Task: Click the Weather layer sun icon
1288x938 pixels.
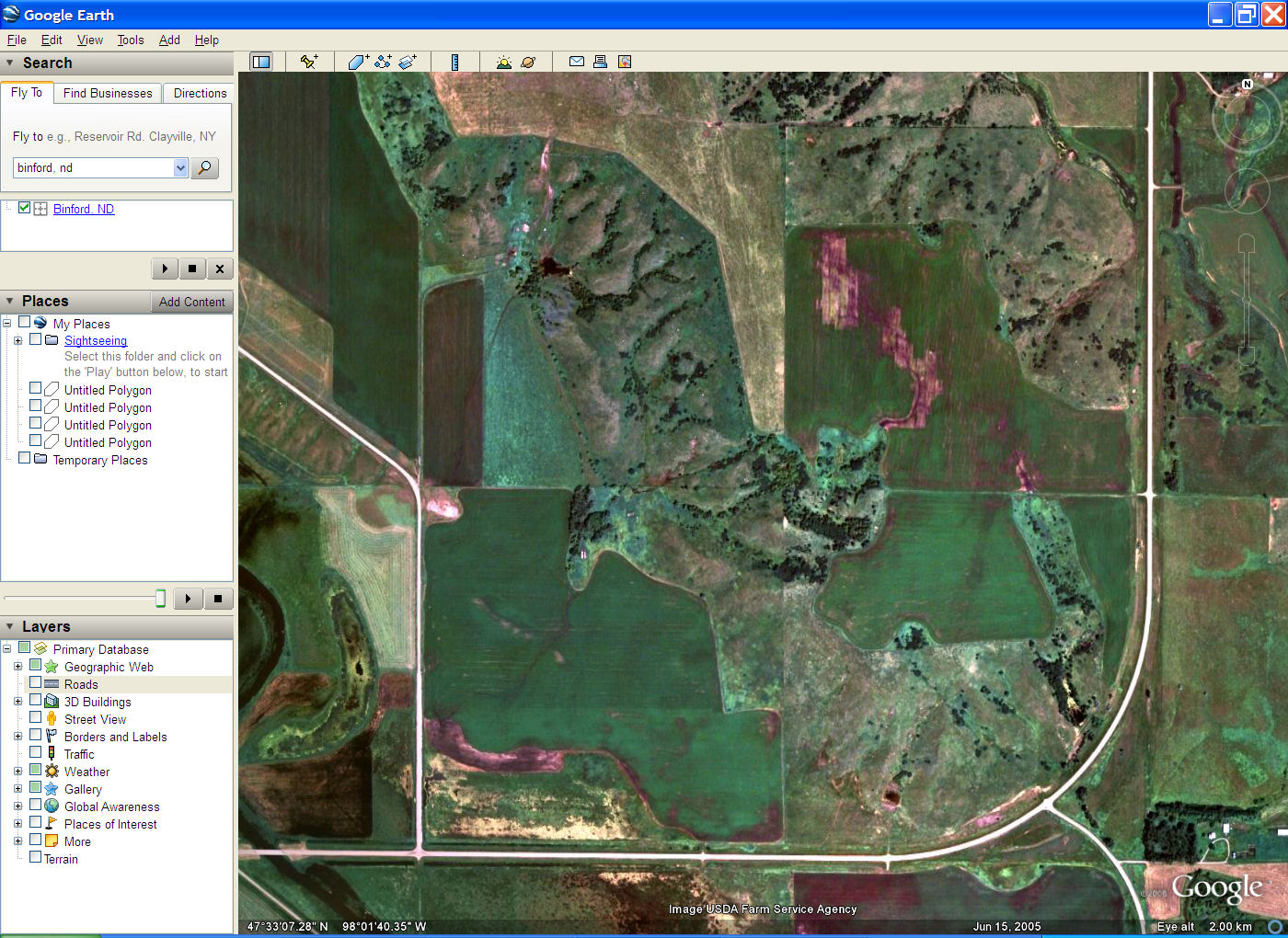Action: [x=52, y=772]
